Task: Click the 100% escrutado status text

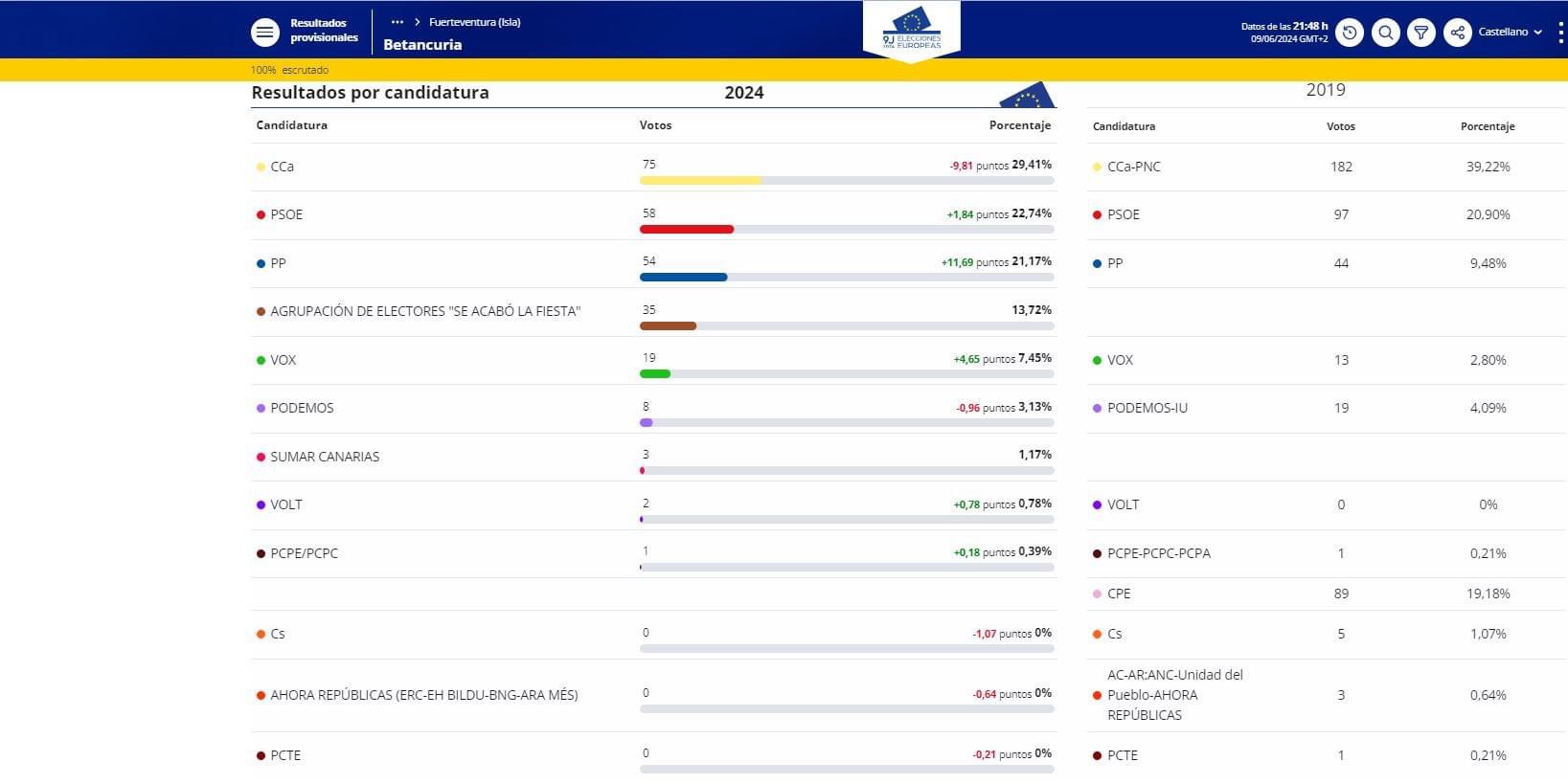Action: tap(289, 70)
